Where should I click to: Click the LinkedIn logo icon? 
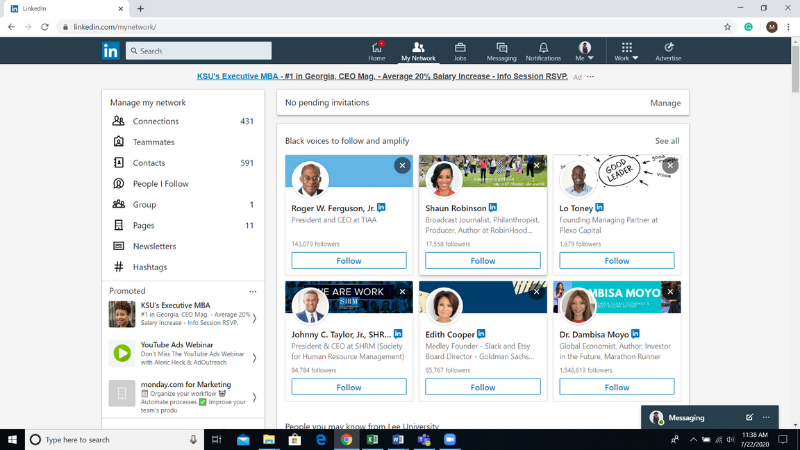point(110,51)
